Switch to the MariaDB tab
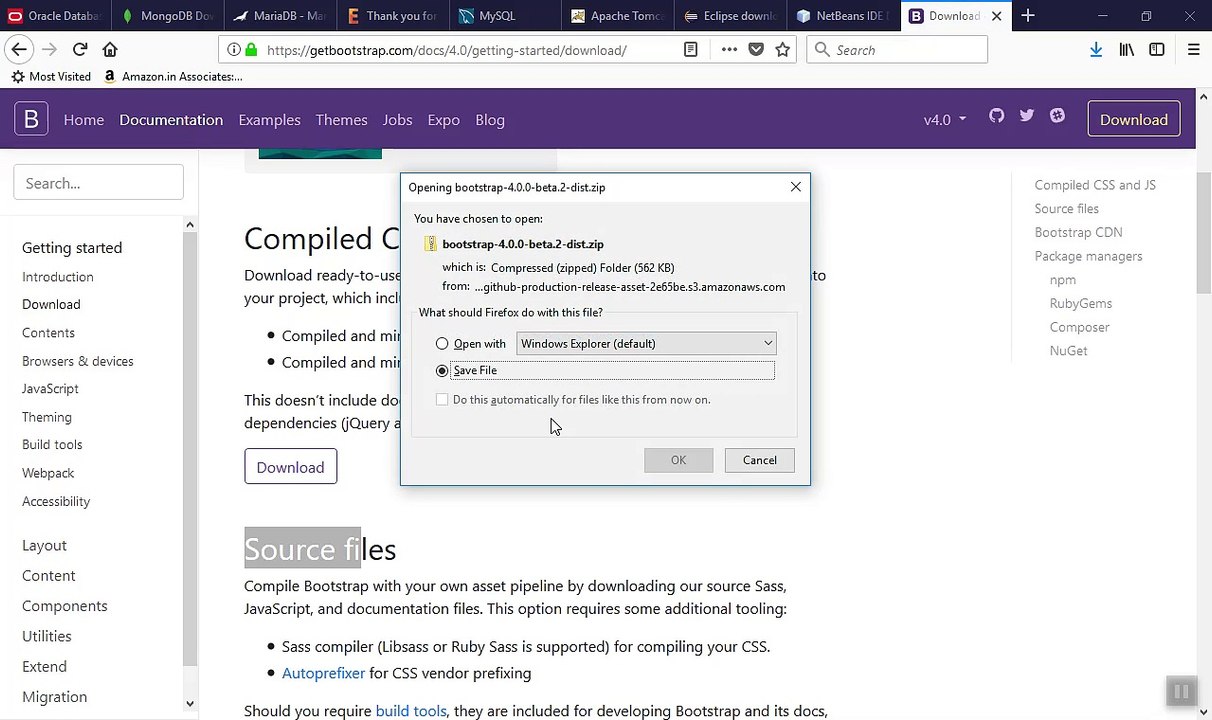Image resolution: width=1212 pixels, height=720 pixels. 278,16
